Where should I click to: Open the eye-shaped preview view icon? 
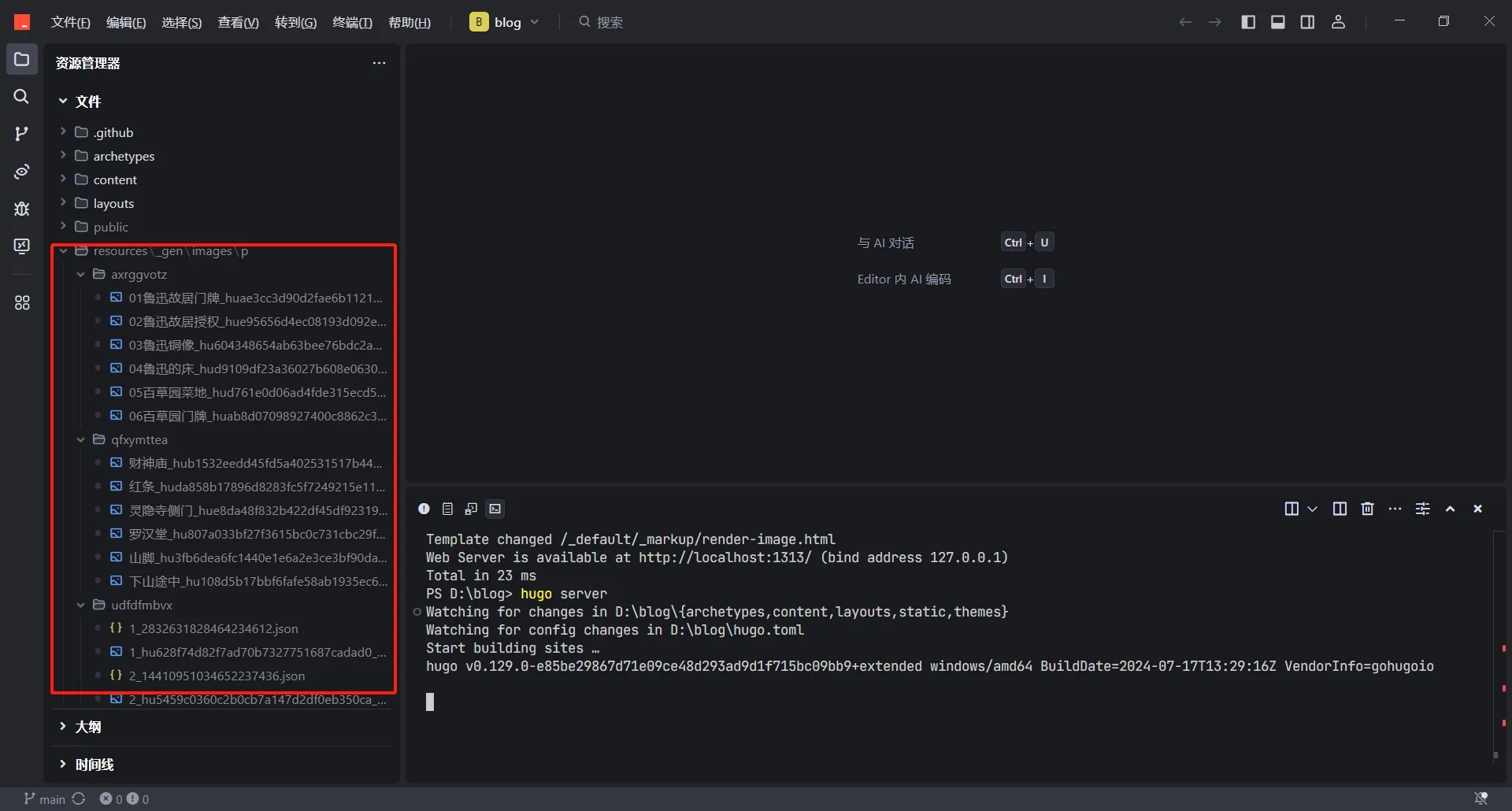[x=22, y=171]
